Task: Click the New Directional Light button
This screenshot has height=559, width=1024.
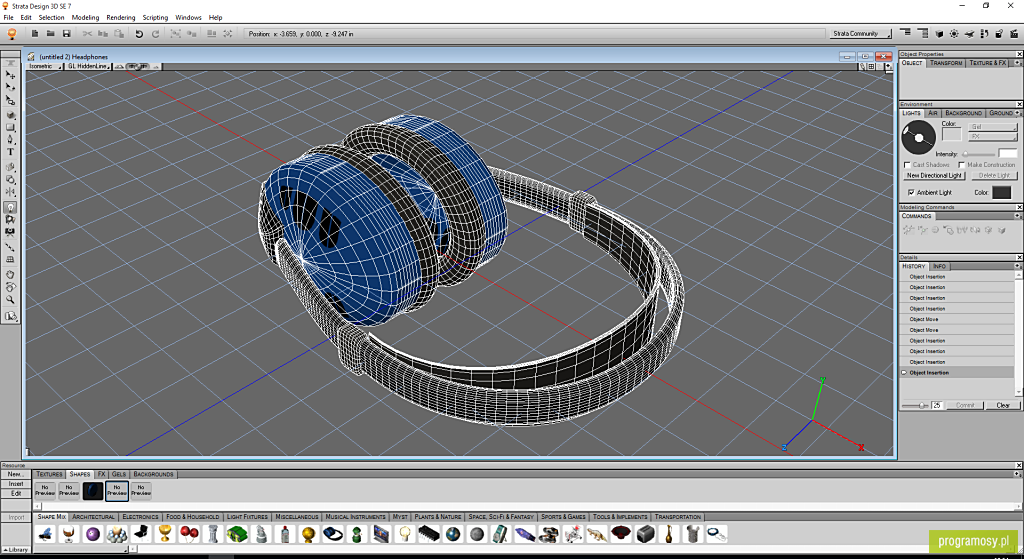Action: (x=934, y=176)
